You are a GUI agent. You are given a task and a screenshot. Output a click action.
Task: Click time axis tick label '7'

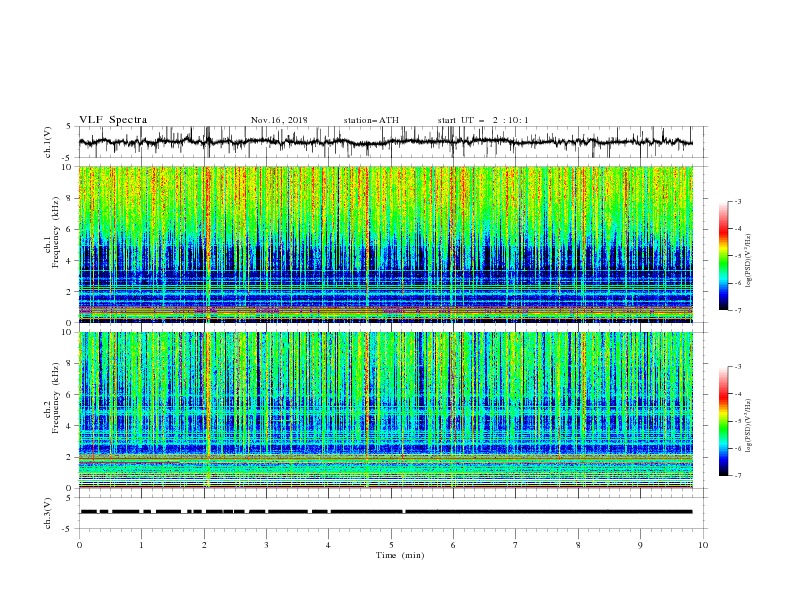516,545
